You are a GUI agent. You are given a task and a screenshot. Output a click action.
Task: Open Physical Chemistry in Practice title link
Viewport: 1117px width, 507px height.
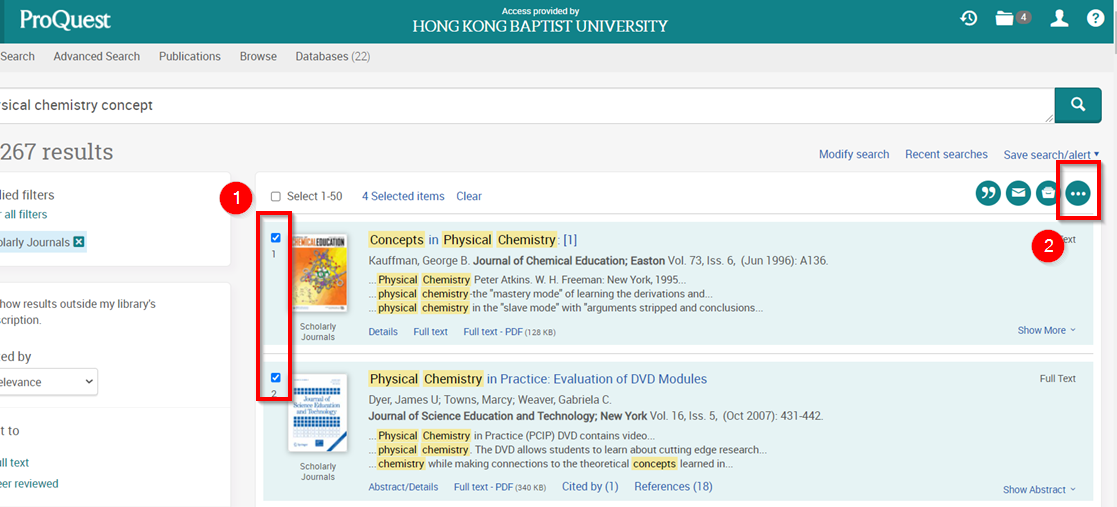tap(538, 379)
